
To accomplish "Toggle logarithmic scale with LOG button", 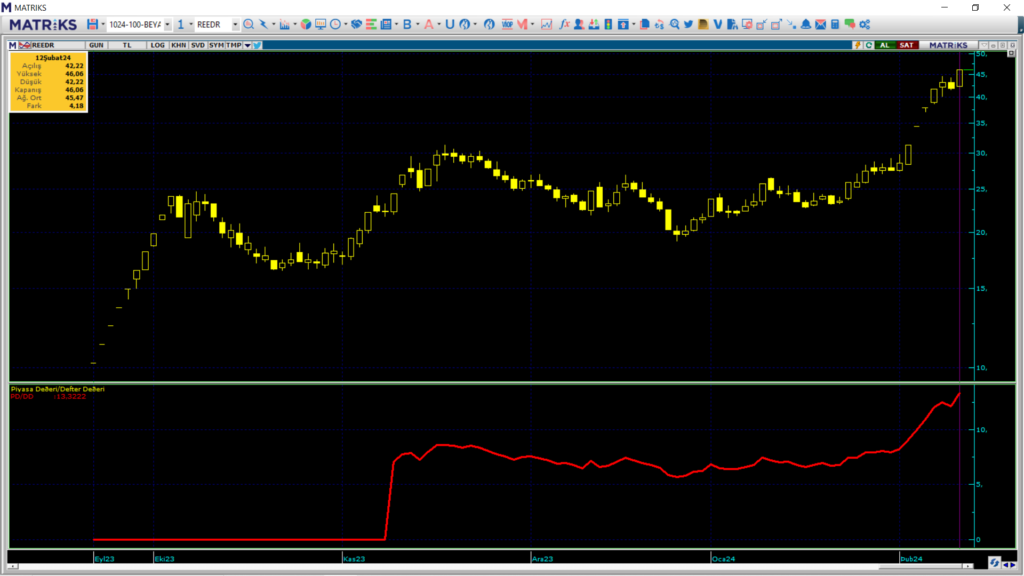I will click(x=158, y=45).
